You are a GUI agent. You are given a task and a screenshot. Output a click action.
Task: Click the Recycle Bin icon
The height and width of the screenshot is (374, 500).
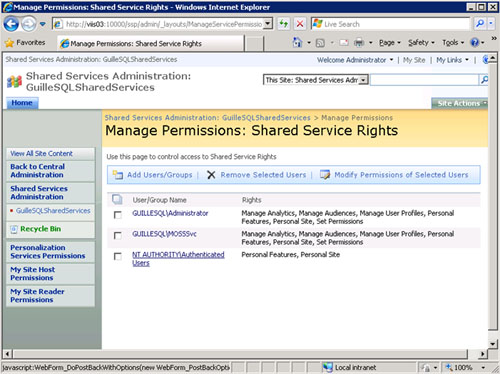[14, 229]
